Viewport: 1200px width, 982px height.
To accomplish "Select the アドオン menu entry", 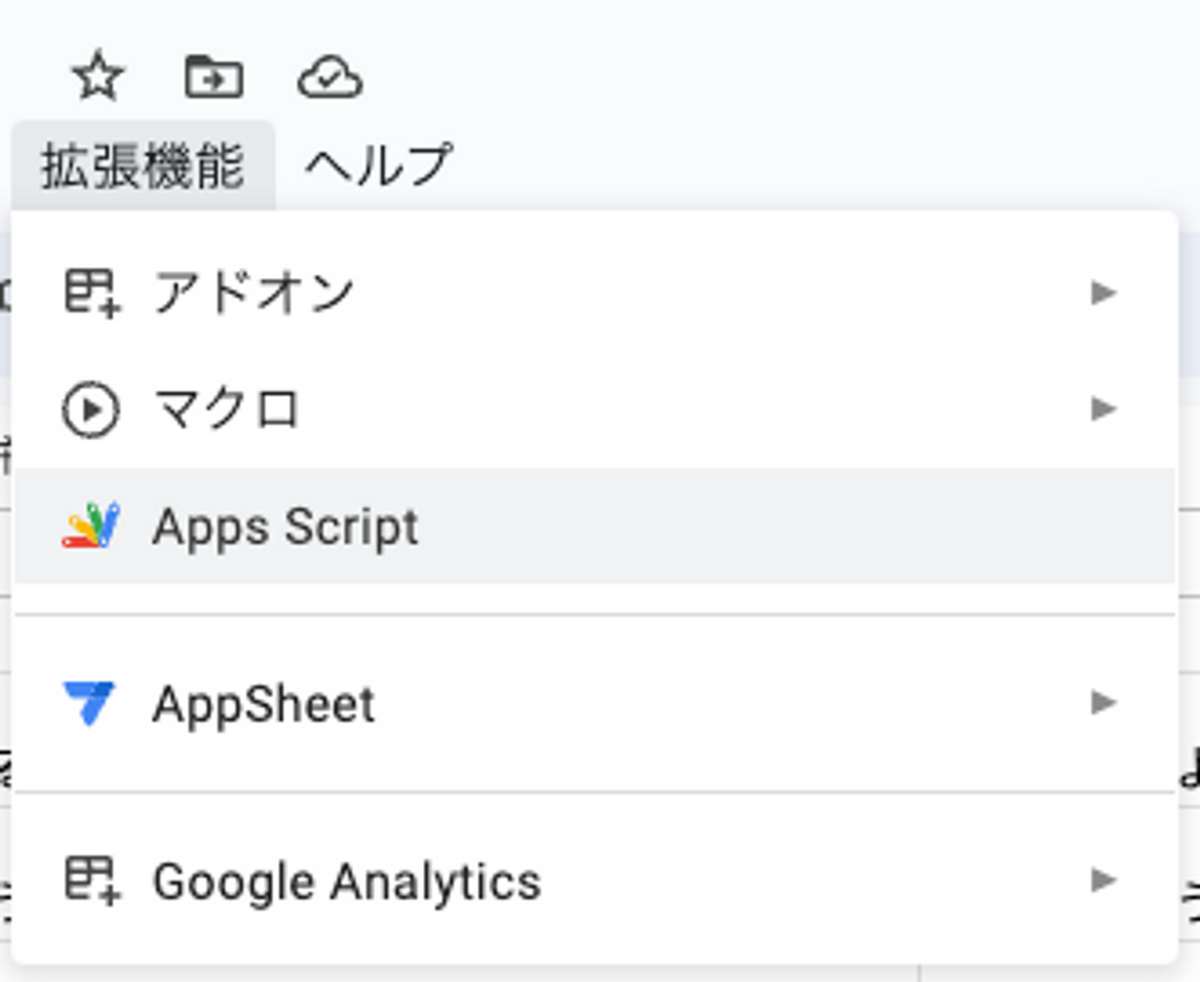I will [x=253, y=293].
